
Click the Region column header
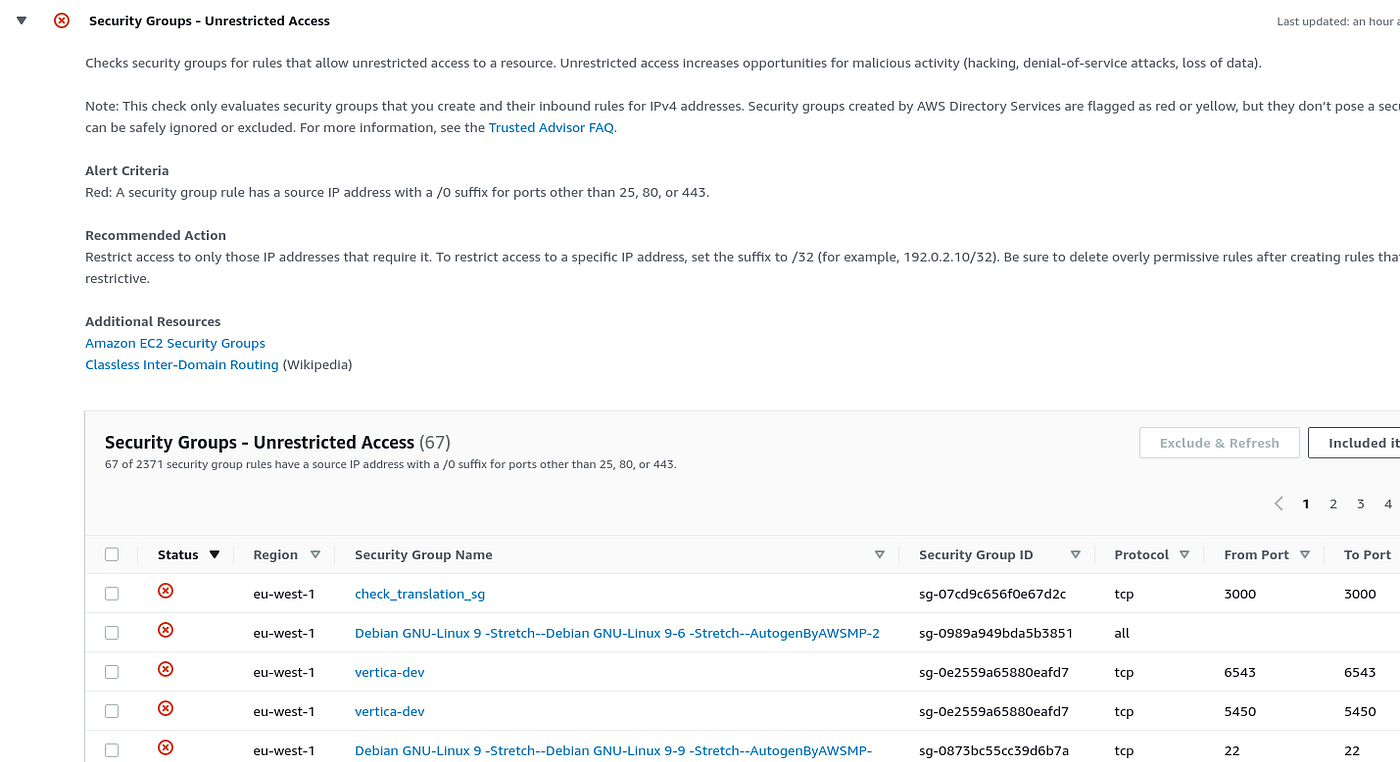click(275, 555)
